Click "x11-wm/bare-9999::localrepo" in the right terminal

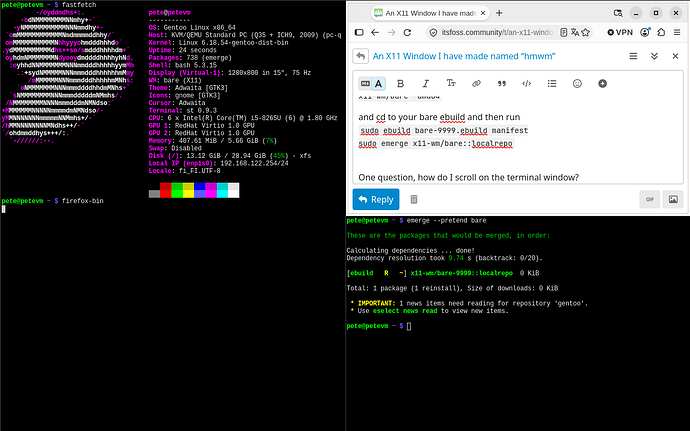(x=462, y=273)
